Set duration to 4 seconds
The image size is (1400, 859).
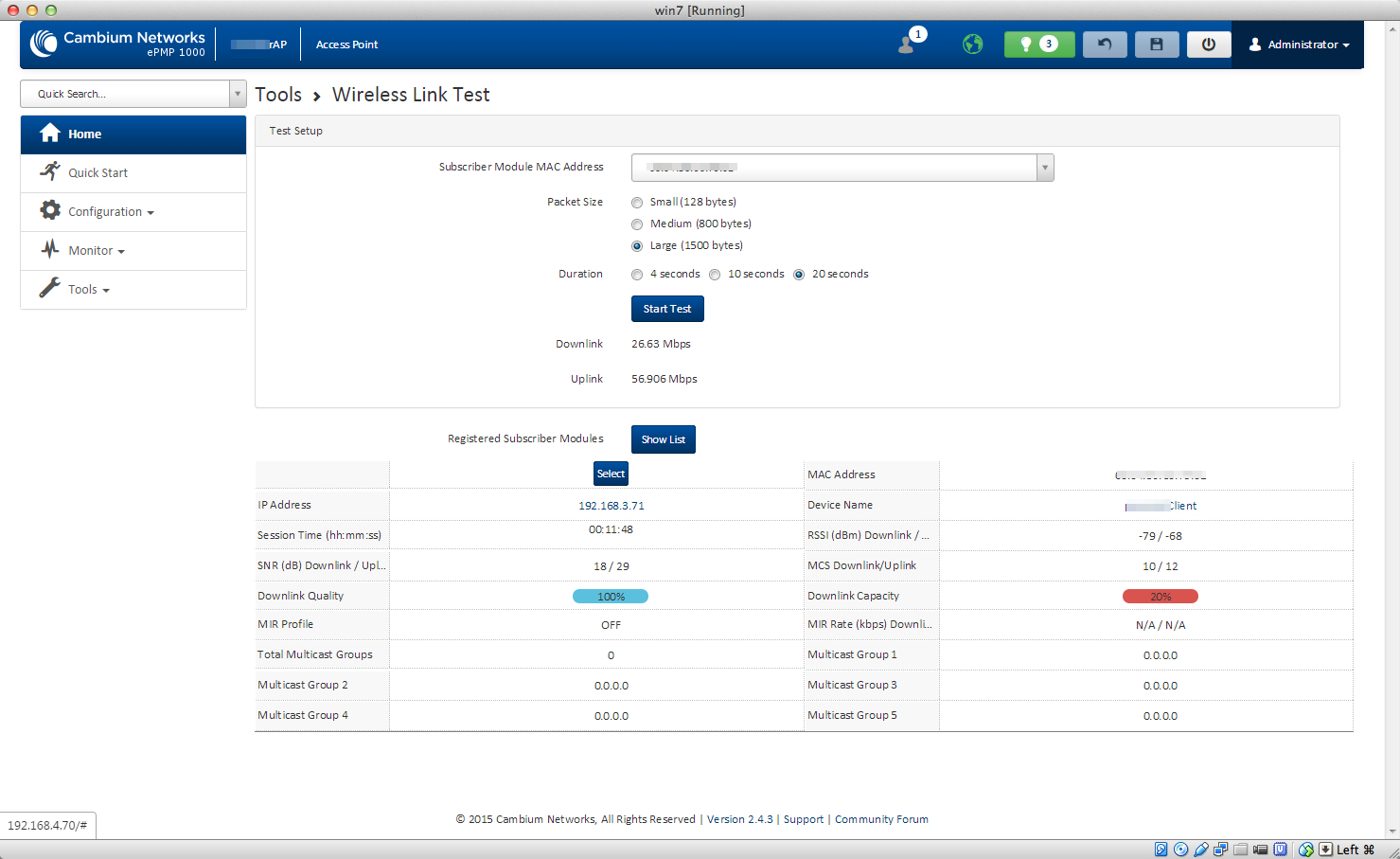pyautogui.click(x=637, y=275)
